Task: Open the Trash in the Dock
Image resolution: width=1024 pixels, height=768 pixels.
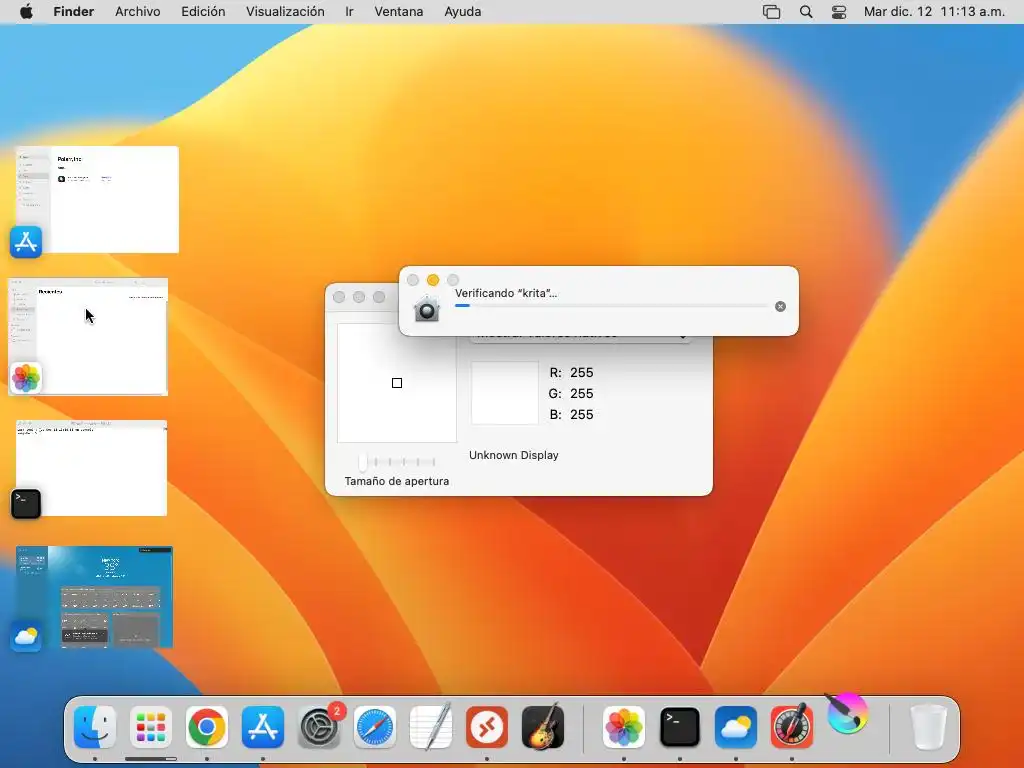Action: point(928,727)
